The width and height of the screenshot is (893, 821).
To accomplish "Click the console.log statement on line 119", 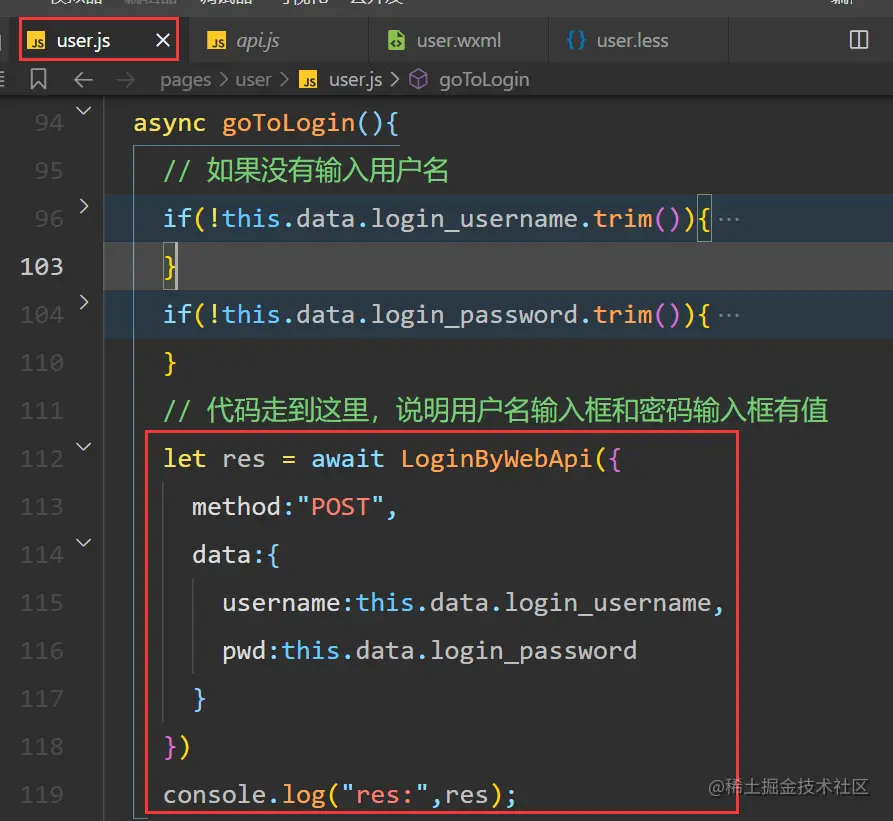I will (x=339, y=795).
